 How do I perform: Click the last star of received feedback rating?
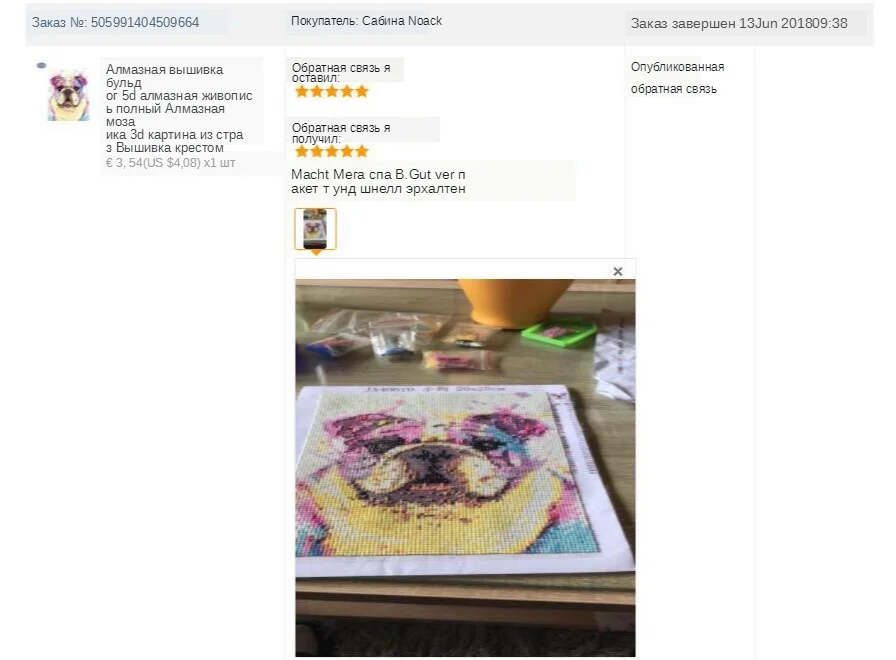coord(362,151)
